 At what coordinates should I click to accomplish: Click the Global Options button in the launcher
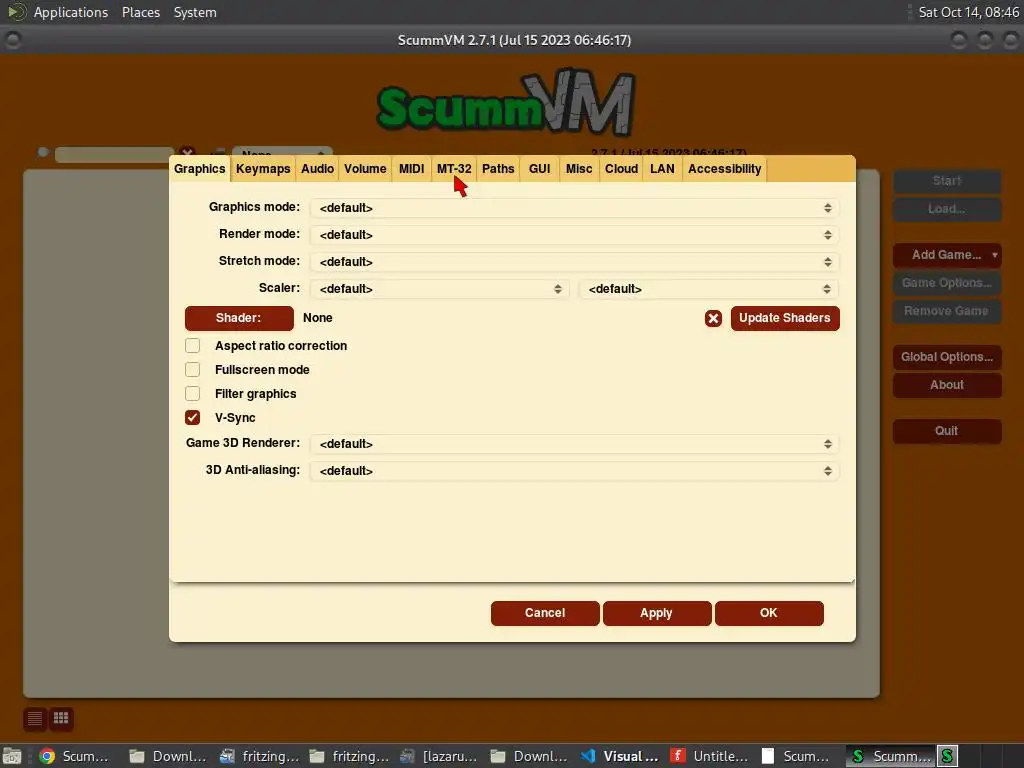pos(947,357)
